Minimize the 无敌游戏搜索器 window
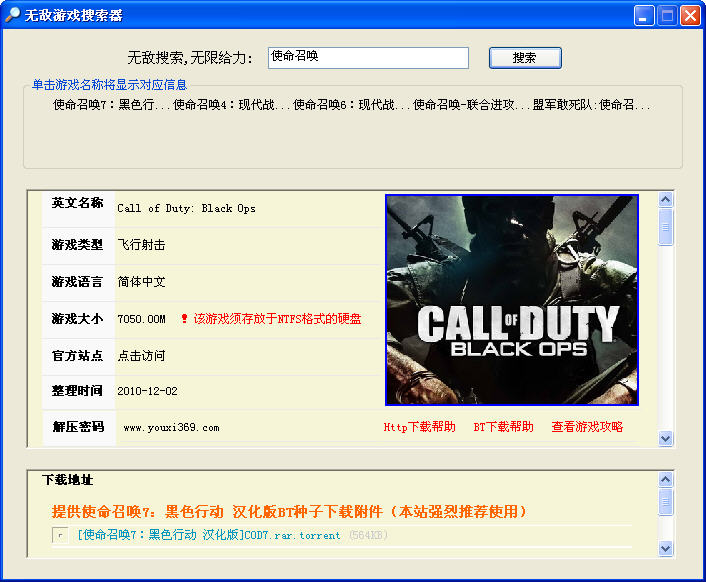This screenshot has width=706, height=582. point(644,16)
